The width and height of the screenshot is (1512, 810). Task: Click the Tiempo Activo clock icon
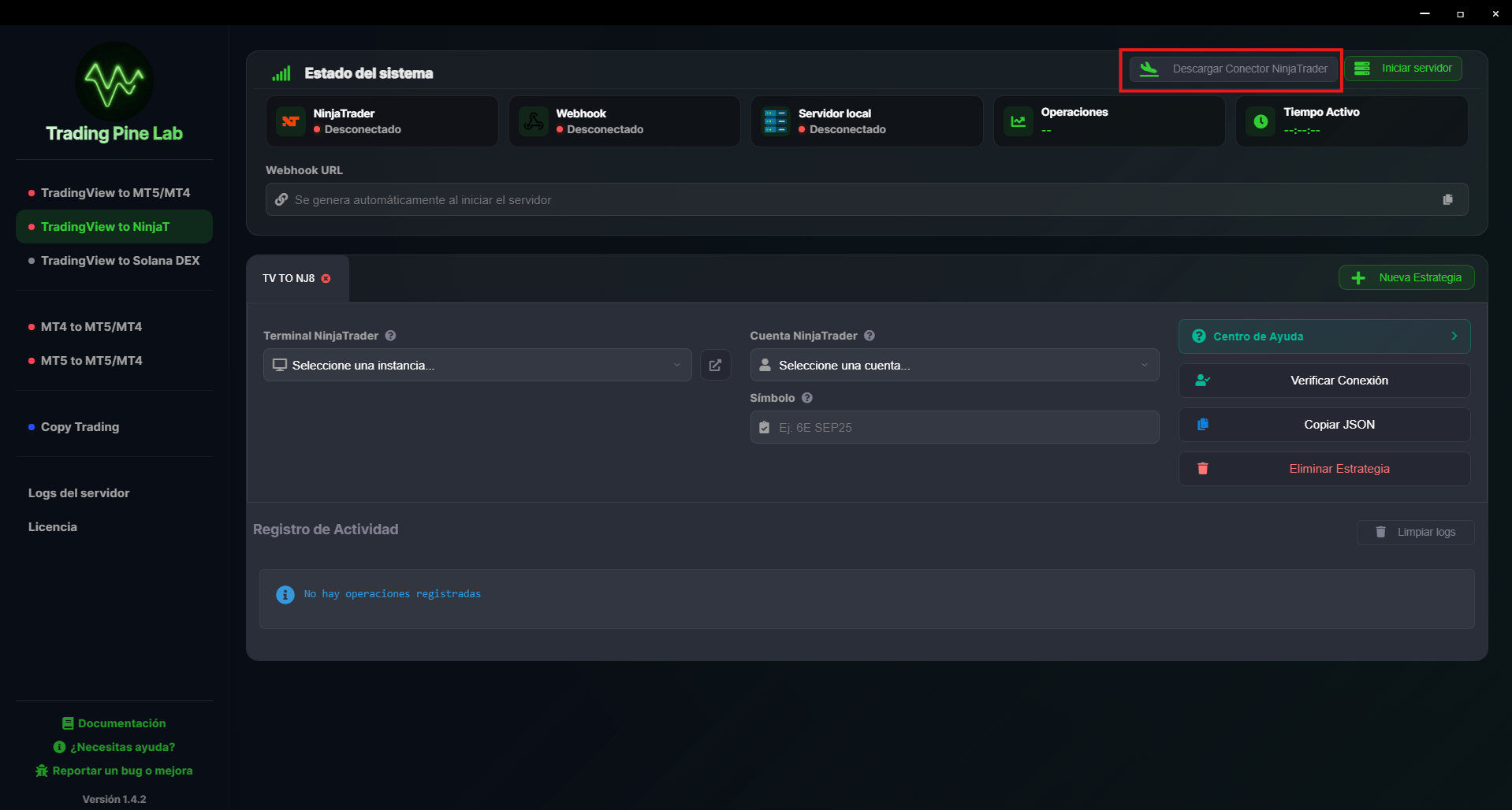click(1260, 121)
